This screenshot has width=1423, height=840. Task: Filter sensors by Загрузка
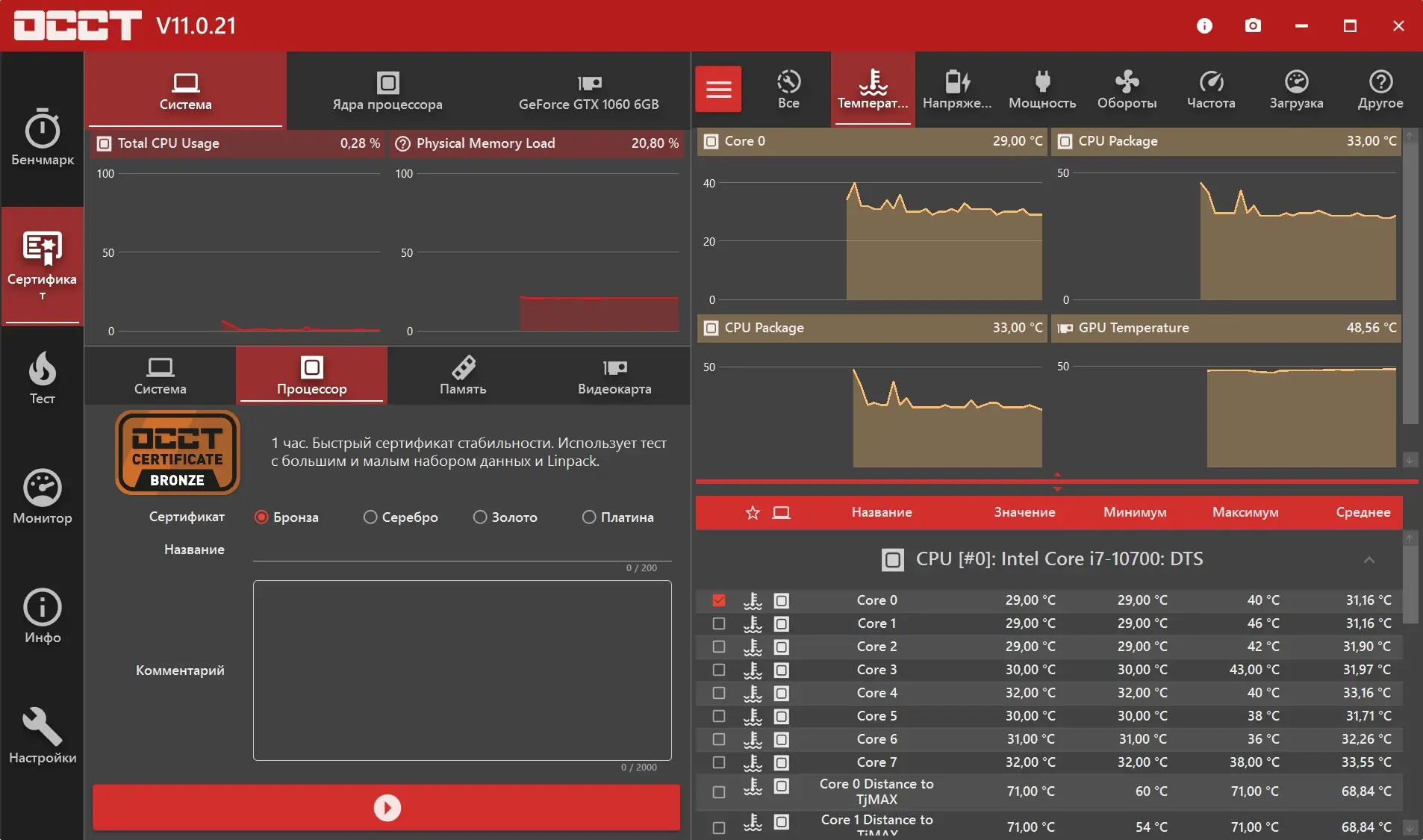(1296, 90)
